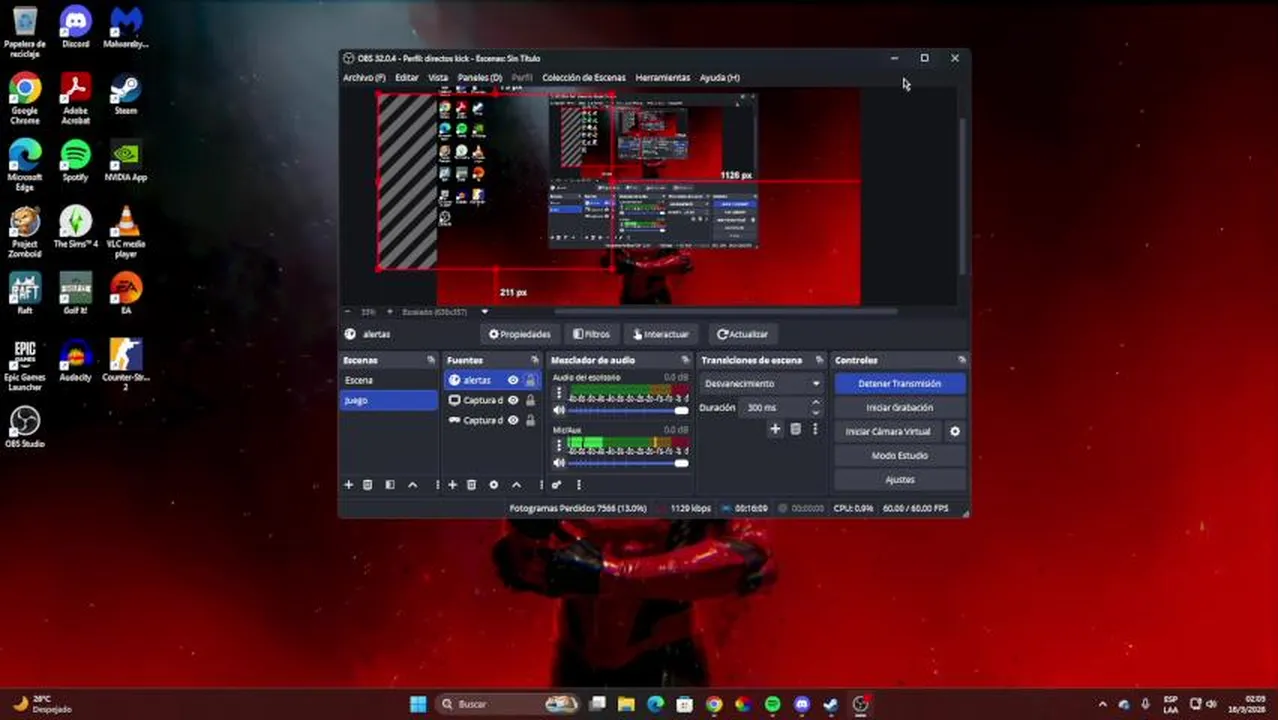
Task: Open Audacity desktop shortcut
Action: tap(76, 359)
